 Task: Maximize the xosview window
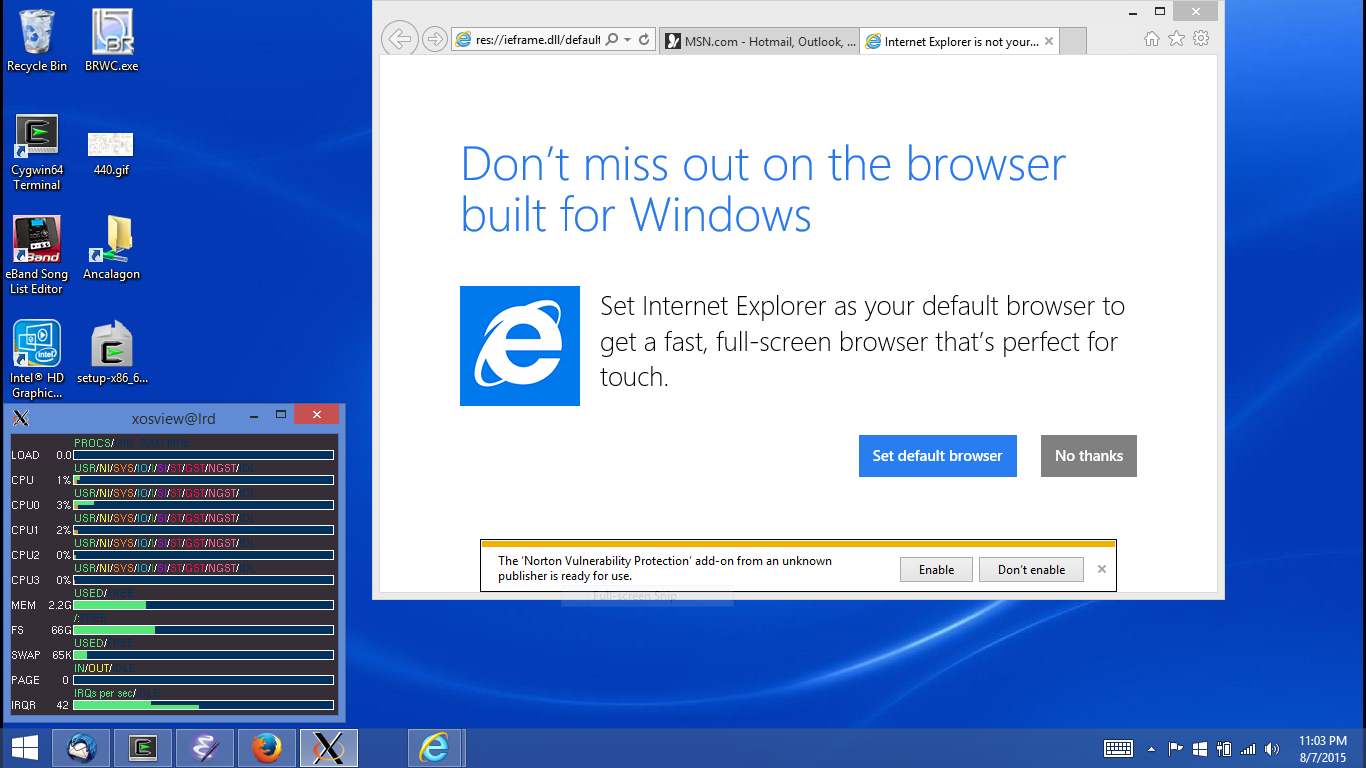(281, 414)
